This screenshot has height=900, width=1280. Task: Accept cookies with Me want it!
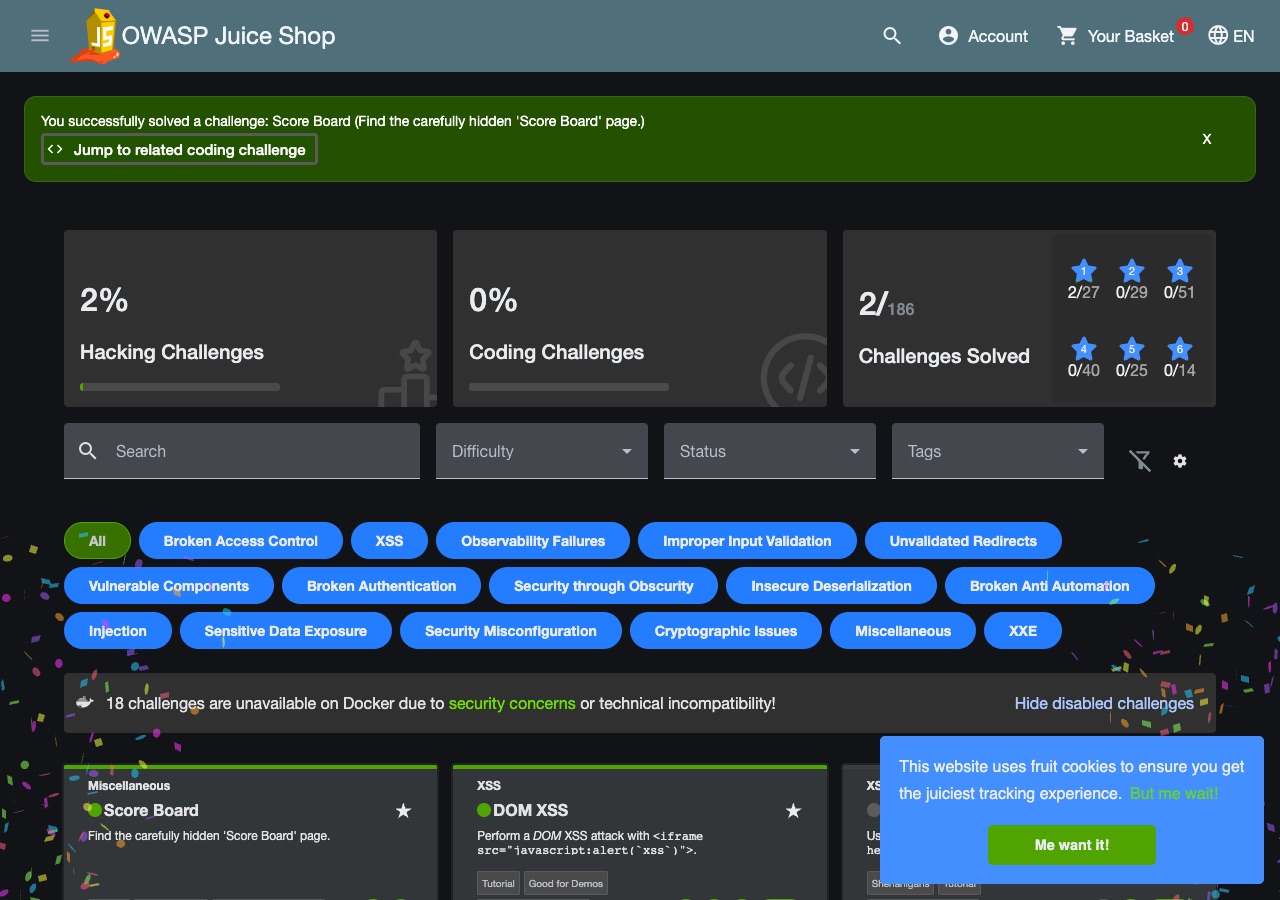(x=1072, y=845)
